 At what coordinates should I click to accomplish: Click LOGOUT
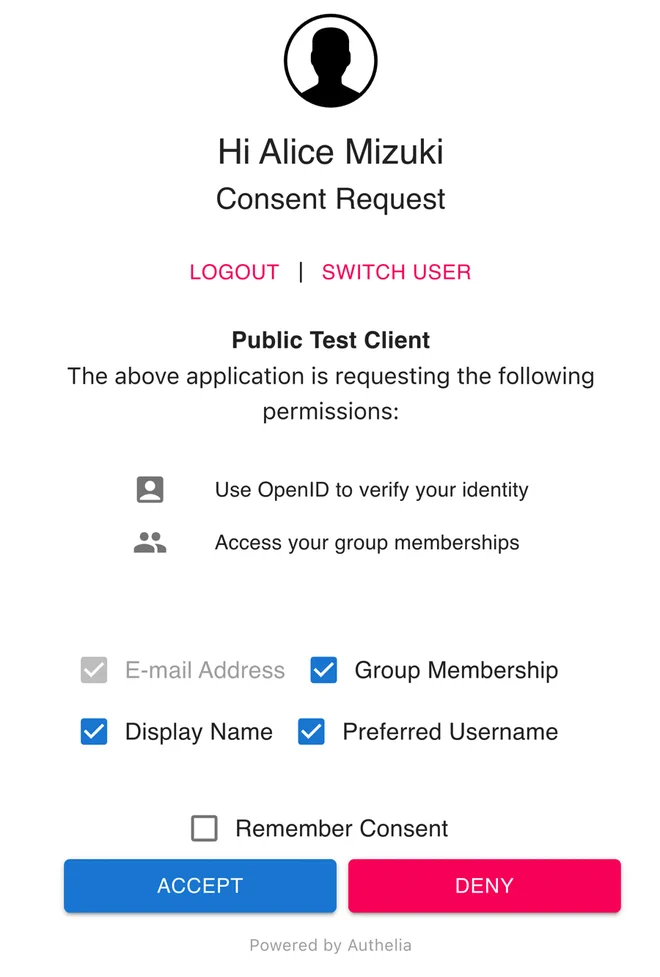pos(234,271)
